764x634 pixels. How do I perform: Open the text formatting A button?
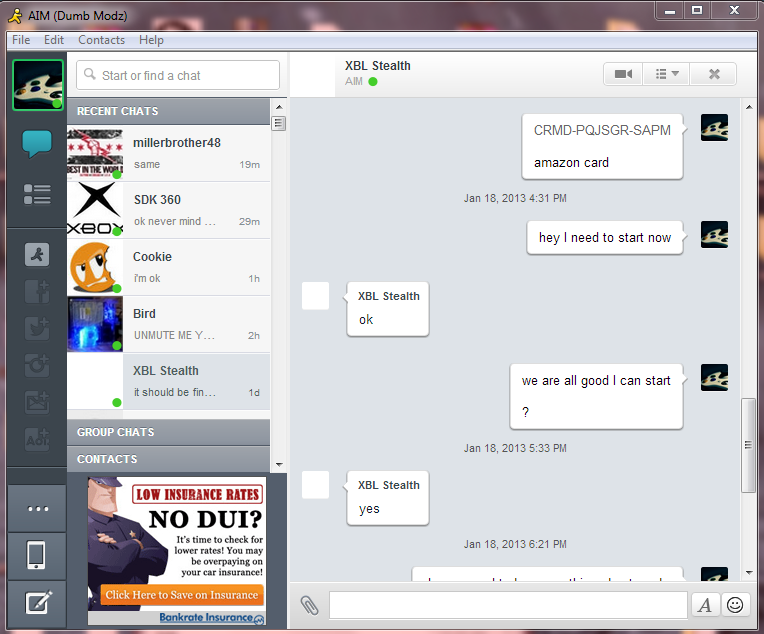pos(705,605)
